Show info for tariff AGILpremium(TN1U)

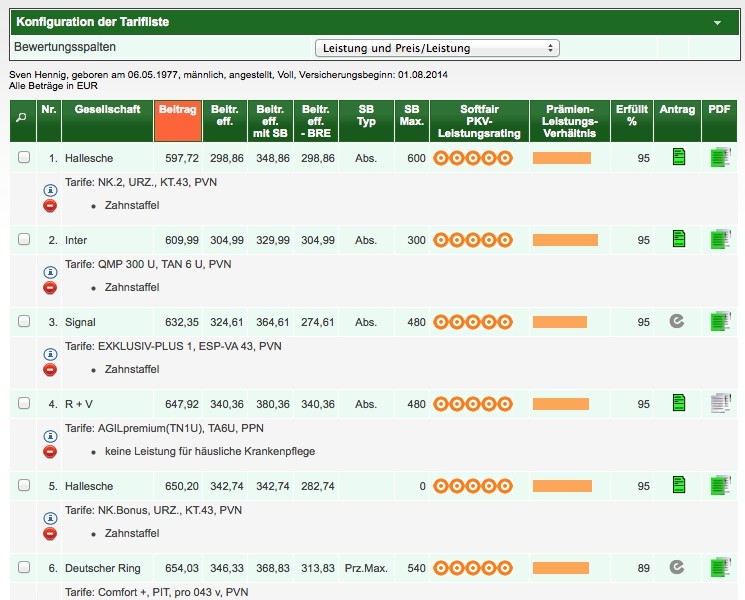pyautogui.click(x=50, y=436)
